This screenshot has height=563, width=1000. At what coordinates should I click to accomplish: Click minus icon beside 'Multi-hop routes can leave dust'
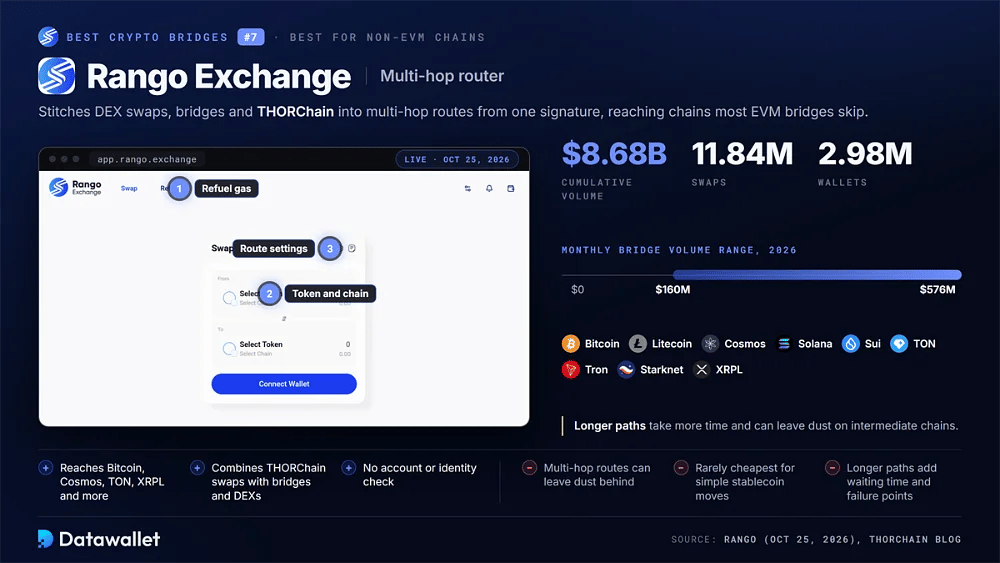529,467
